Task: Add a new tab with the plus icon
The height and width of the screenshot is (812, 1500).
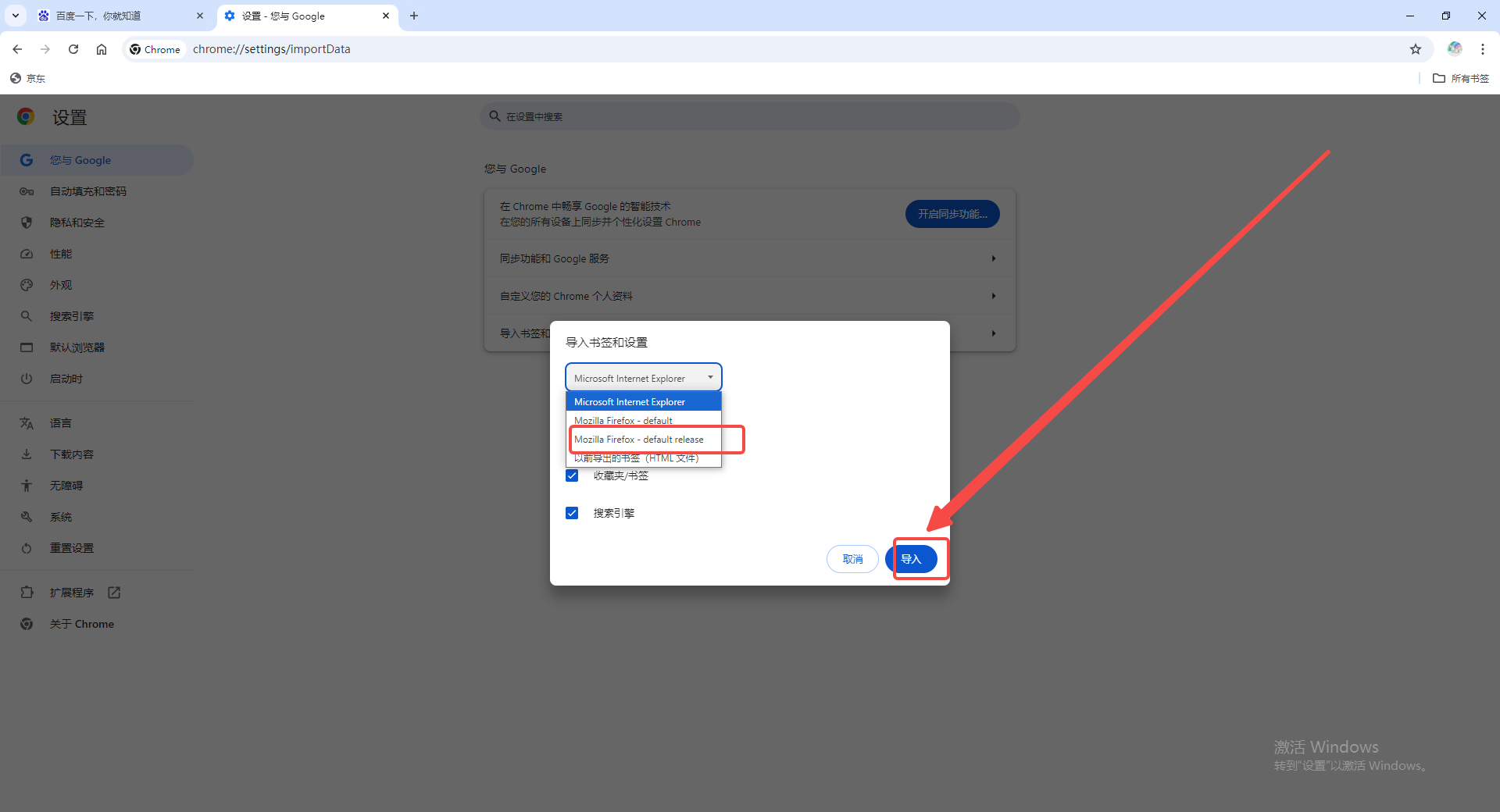Action: pos(414,16)
